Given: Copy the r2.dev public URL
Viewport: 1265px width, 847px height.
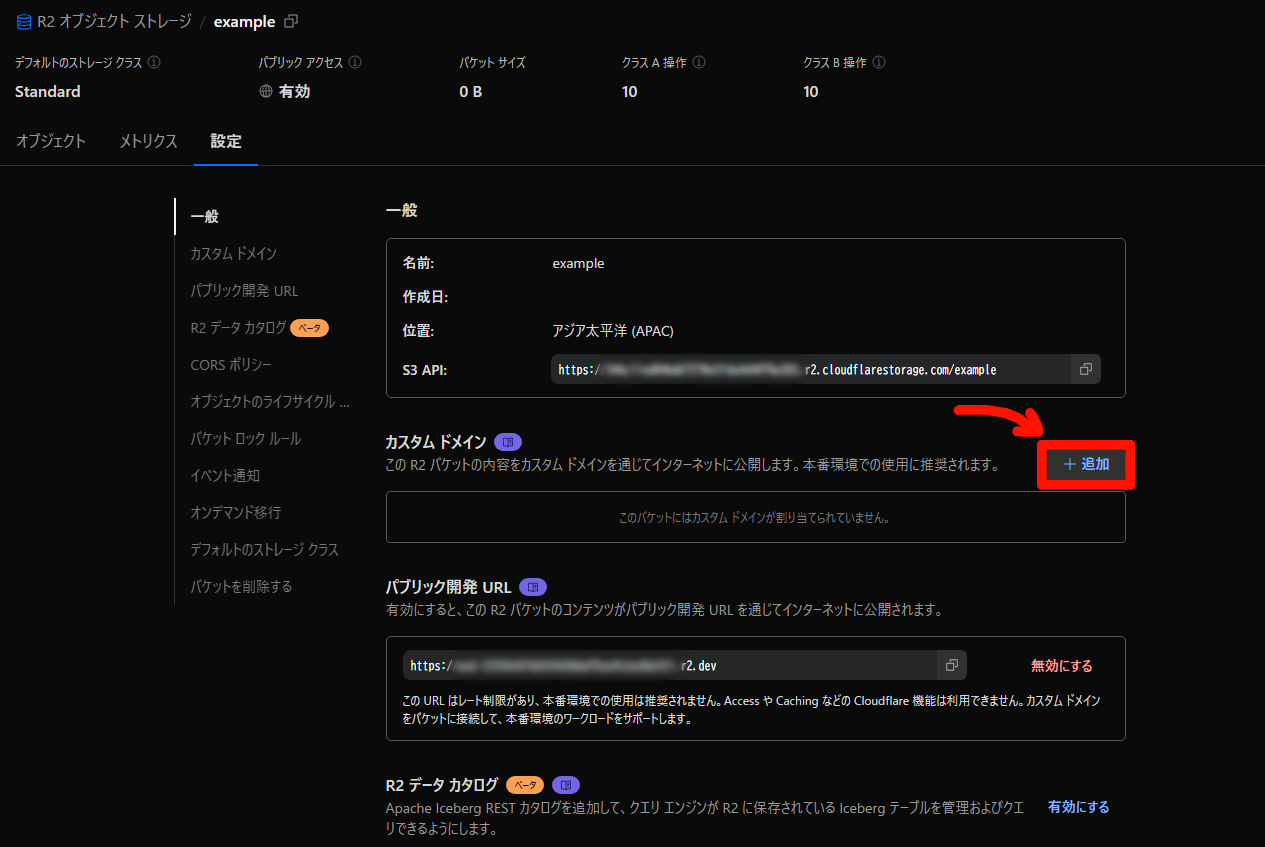Looking at the screenshot, I should (x=952, y=665).
